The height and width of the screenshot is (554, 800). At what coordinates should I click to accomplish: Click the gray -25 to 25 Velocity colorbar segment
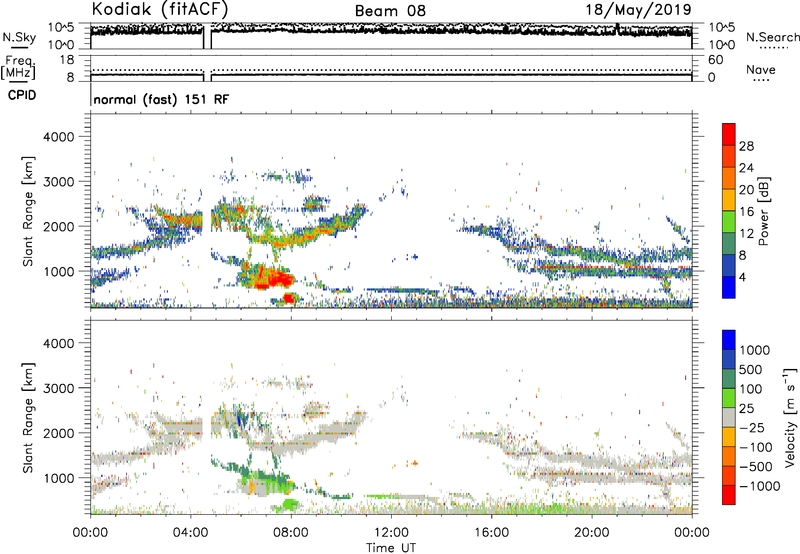[729, 417]
